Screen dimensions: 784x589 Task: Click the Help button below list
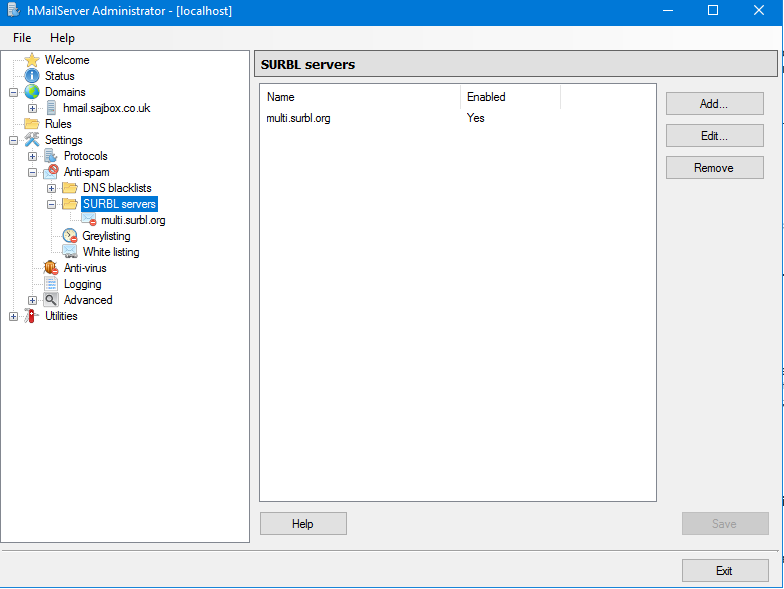[303, 524]
